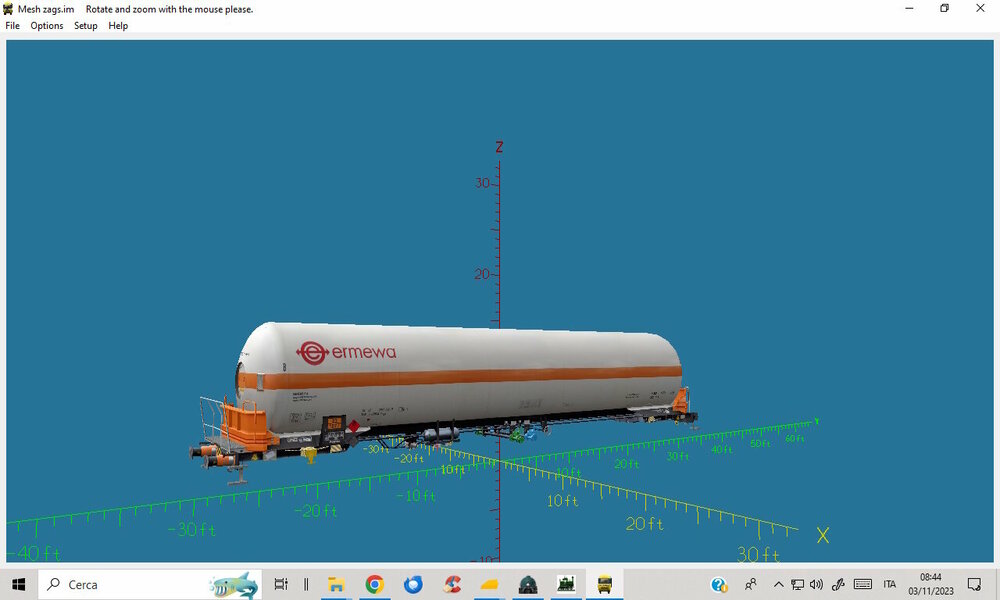Open the File menu
This screenshot has width=1000, height=600.
pos(12,26)
